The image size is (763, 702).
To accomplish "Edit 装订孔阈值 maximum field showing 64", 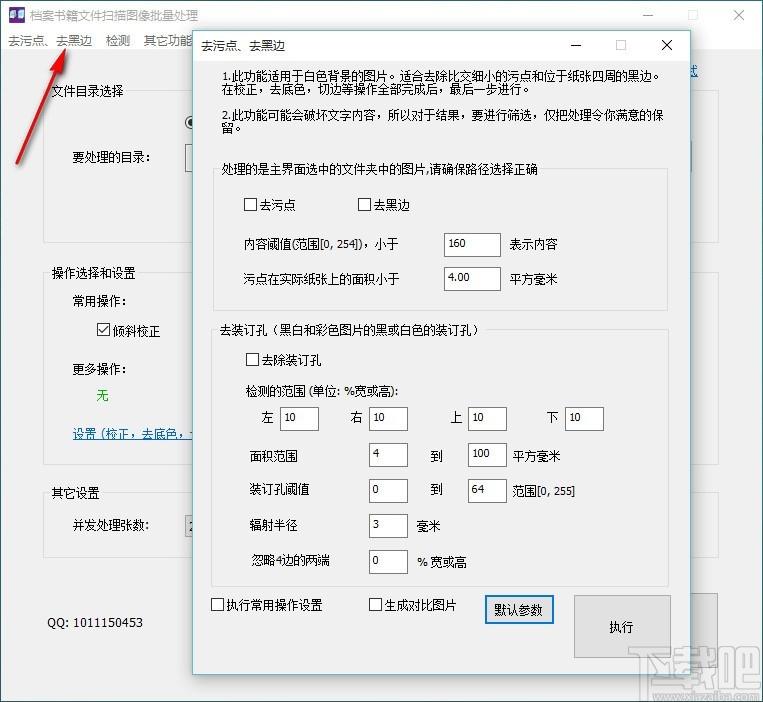I will [x=487, y=490].
